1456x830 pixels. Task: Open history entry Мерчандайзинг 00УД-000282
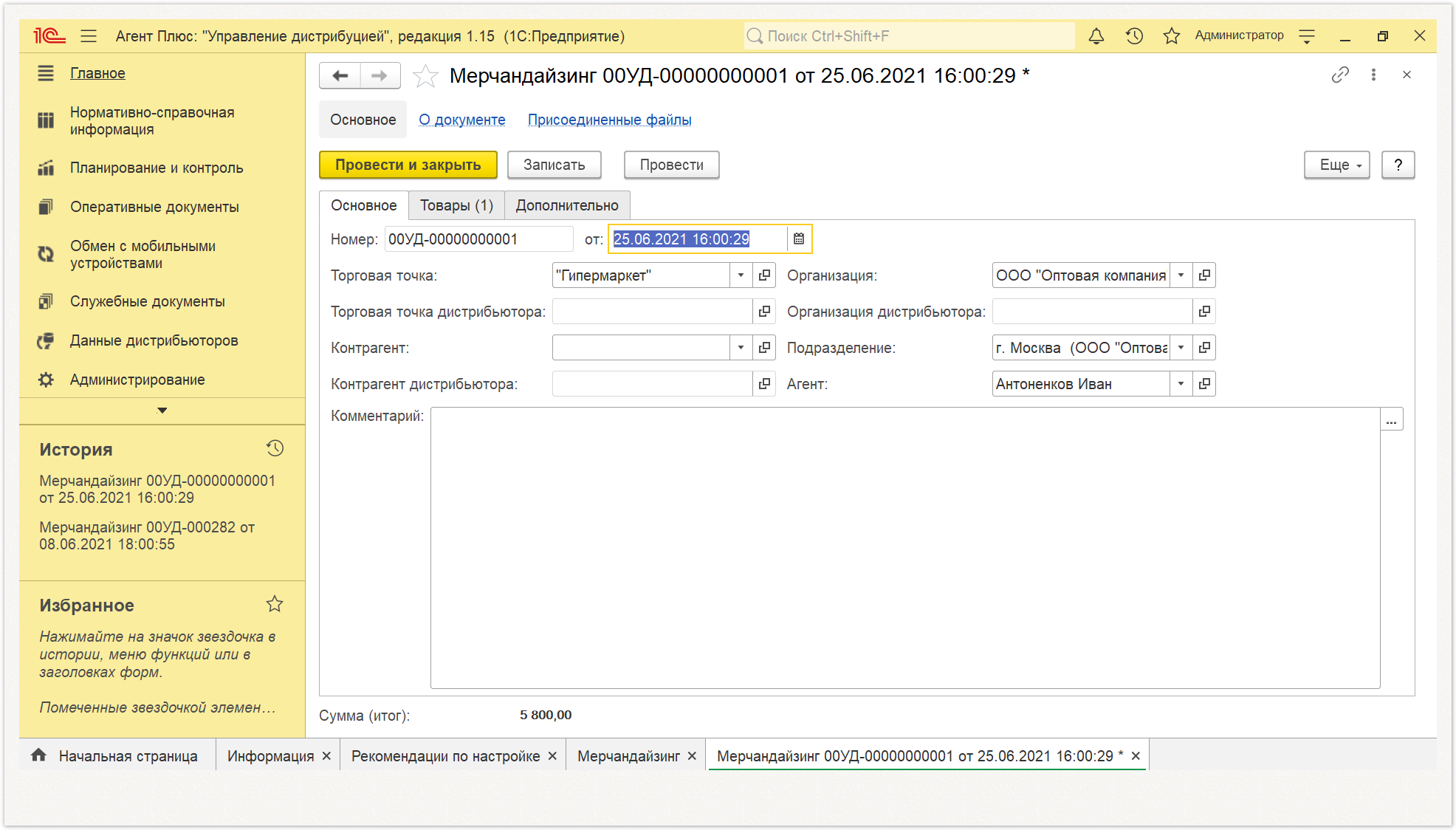[x=146, y=535]
